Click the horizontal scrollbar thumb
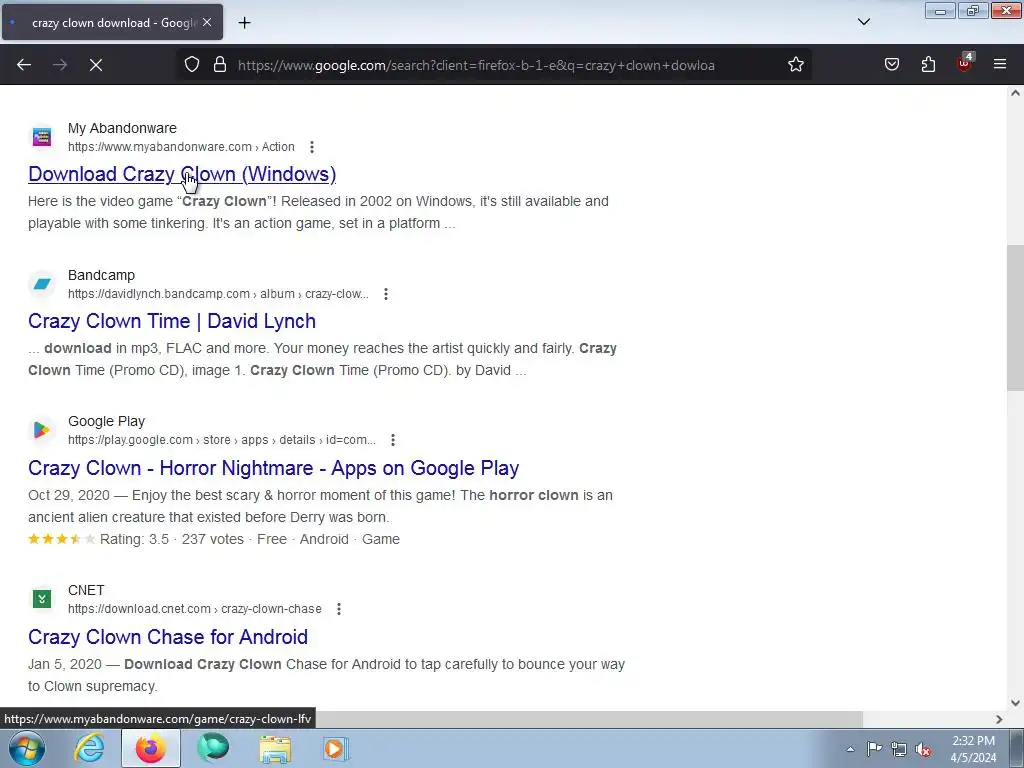The image size is (1024, 768). [589, 719]
